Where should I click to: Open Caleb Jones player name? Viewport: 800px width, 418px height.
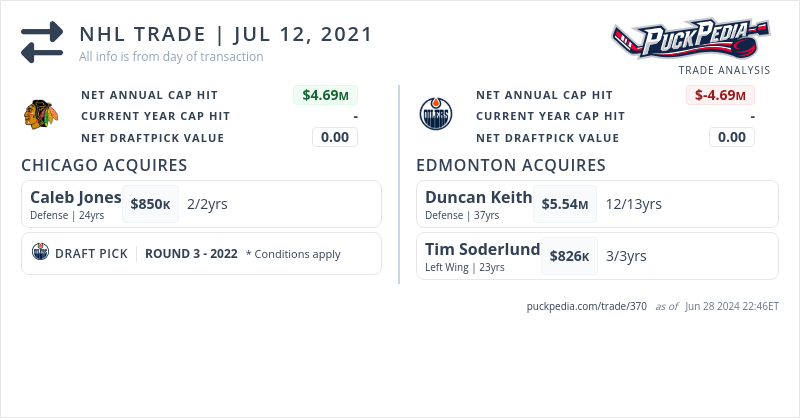(76, 197)
